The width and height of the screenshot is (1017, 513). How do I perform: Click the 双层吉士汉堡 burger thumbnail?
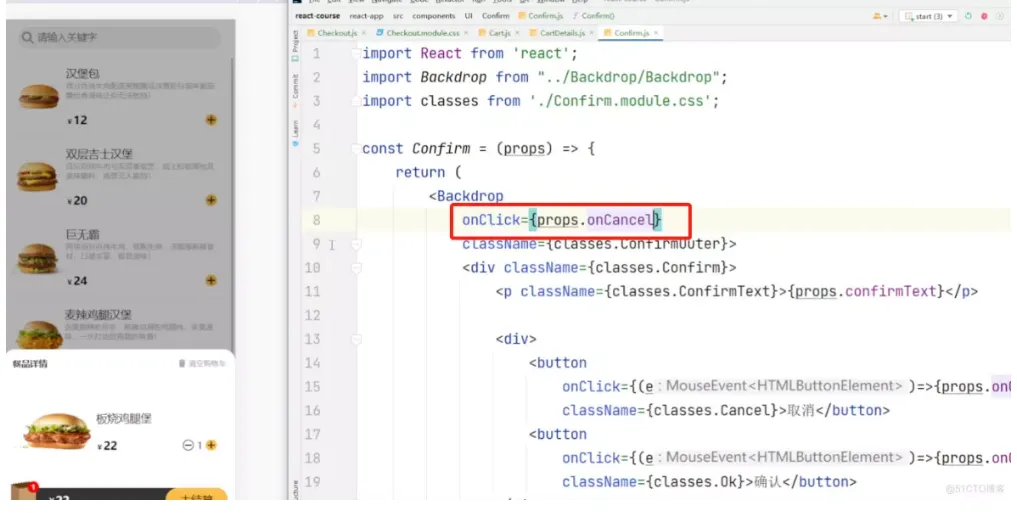[x=37, y=176]
